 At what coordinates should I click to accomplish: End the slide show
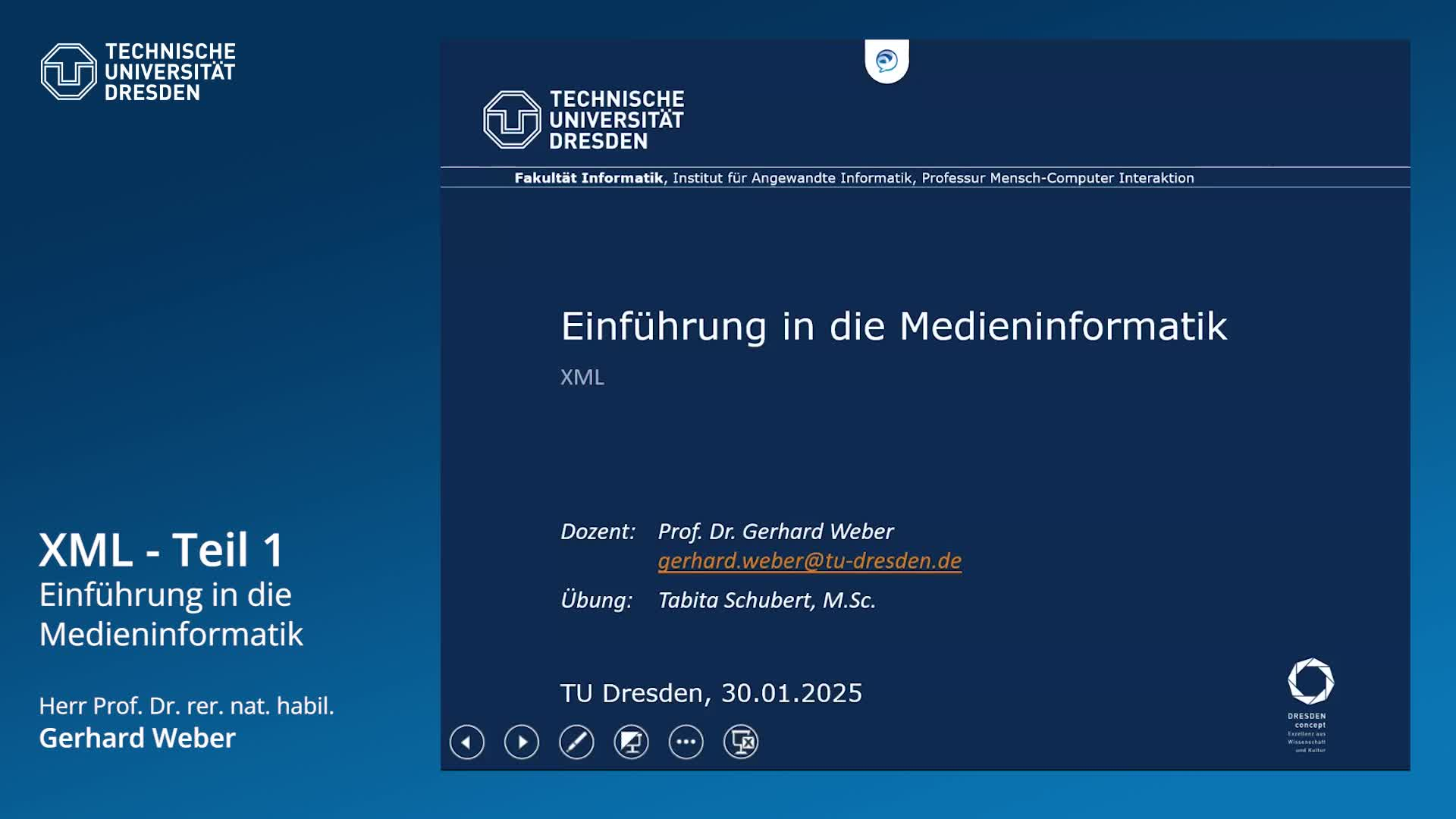tap(741, 742)
